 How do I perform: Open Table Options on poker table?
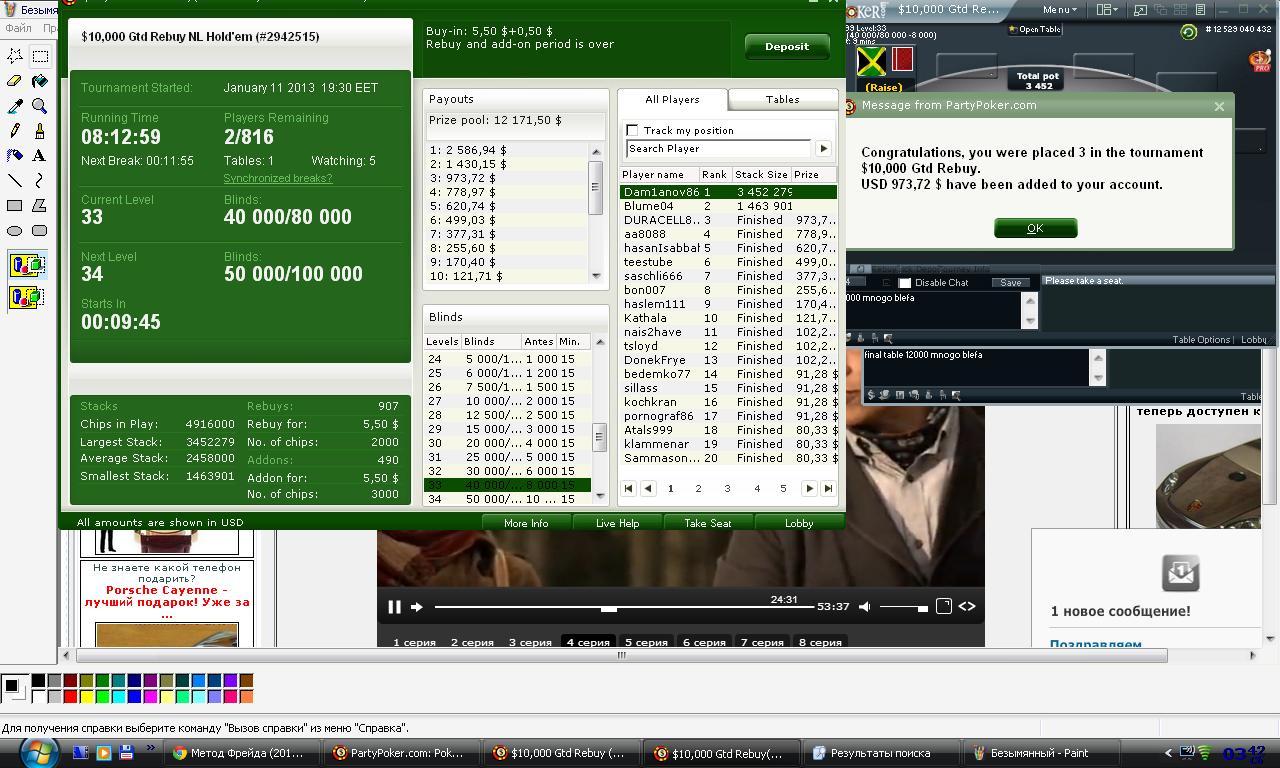(1201, 340)
